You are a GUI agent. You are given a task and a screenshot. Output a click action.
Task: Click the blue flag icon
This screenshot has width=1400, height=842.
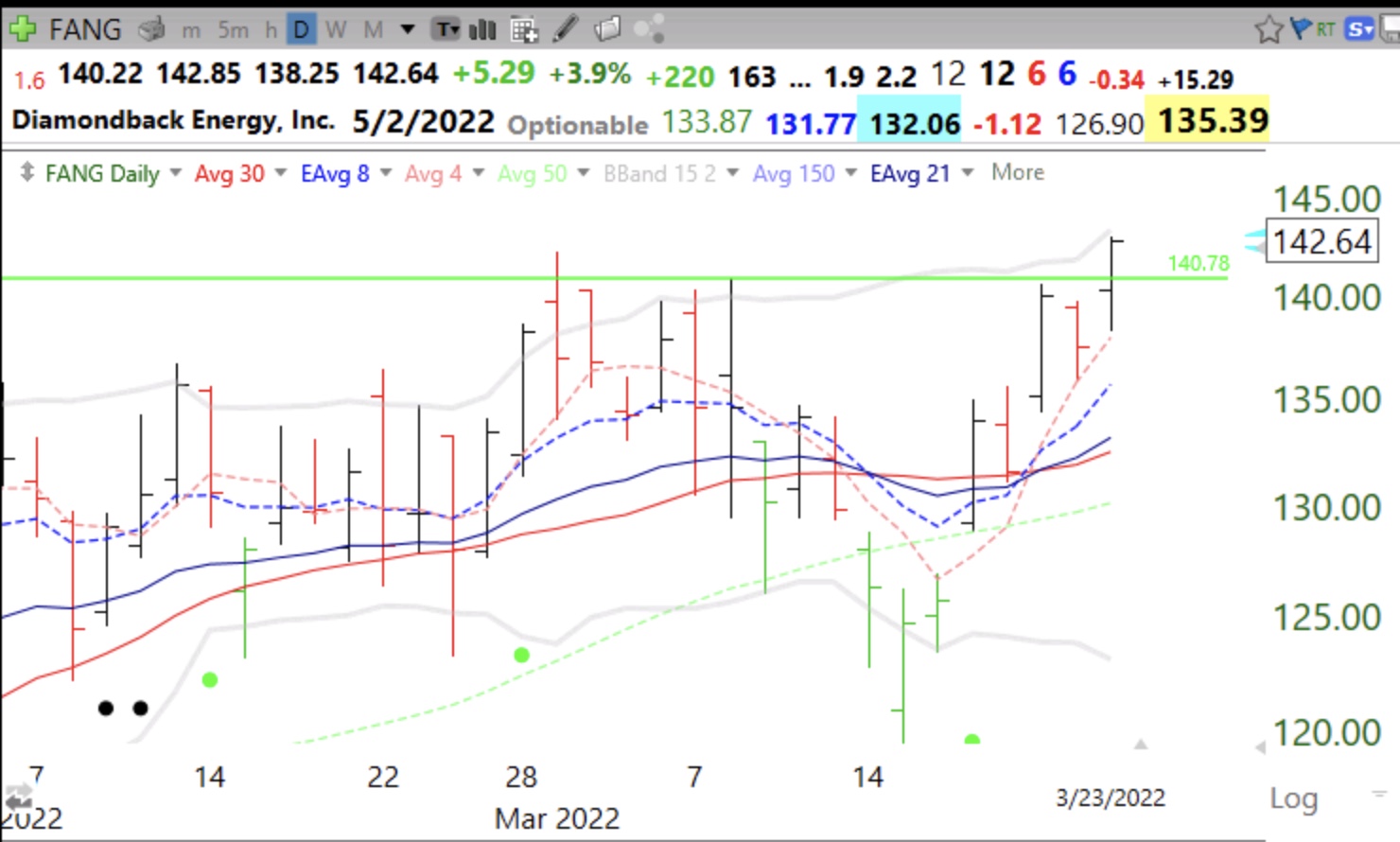tap(1302, 28)
